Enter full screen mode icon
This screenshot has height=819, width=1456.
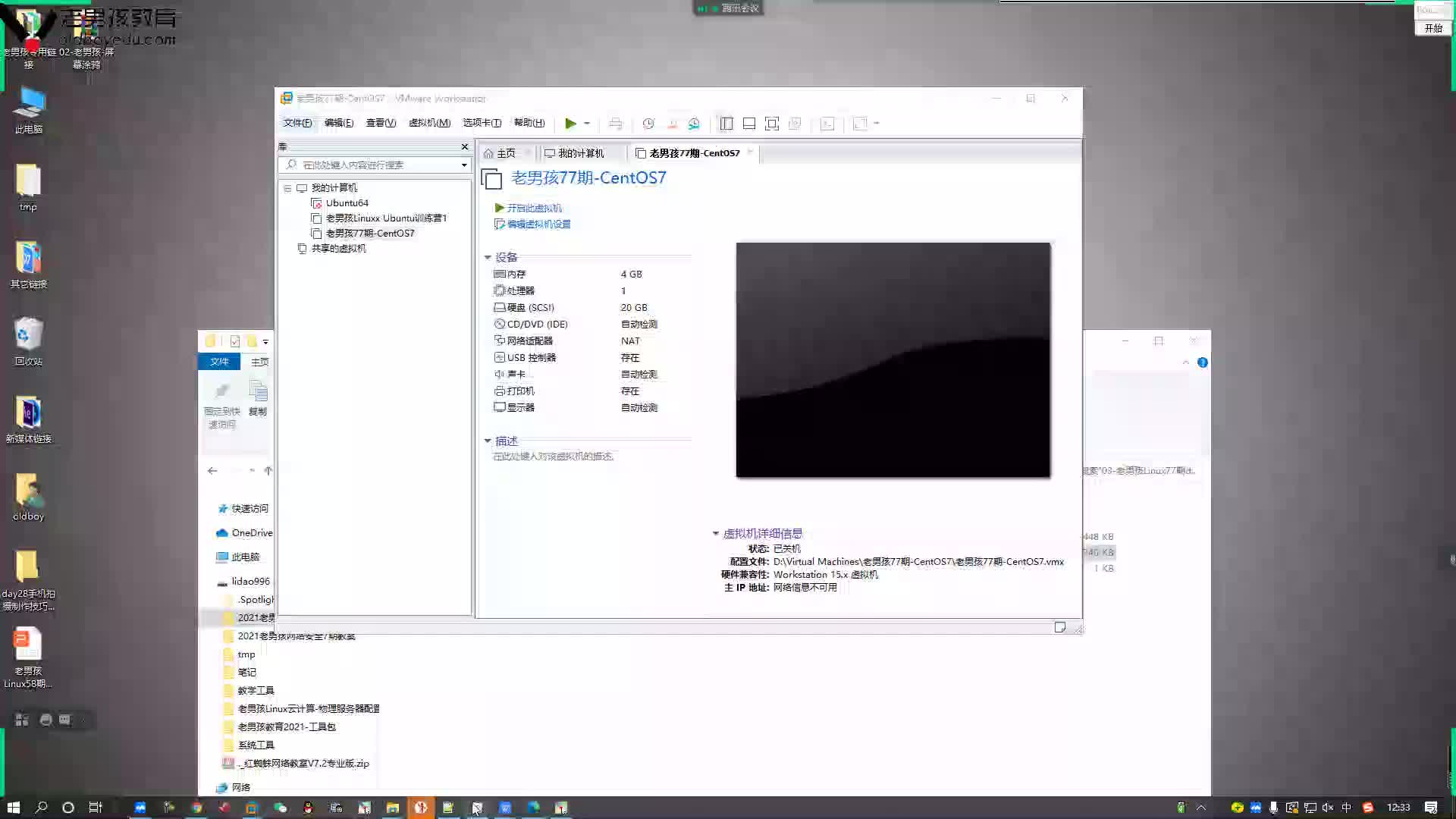click(x=772, y=124)
